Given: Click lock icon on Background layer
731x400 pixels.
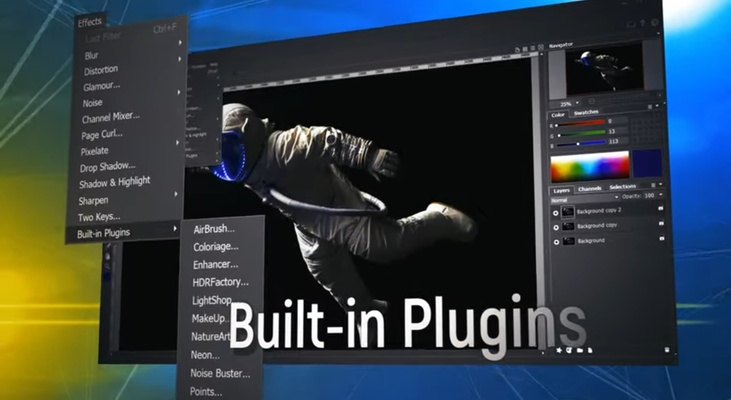Looking at the screenshot, I should pyautogui.click(x=662, y=240).
